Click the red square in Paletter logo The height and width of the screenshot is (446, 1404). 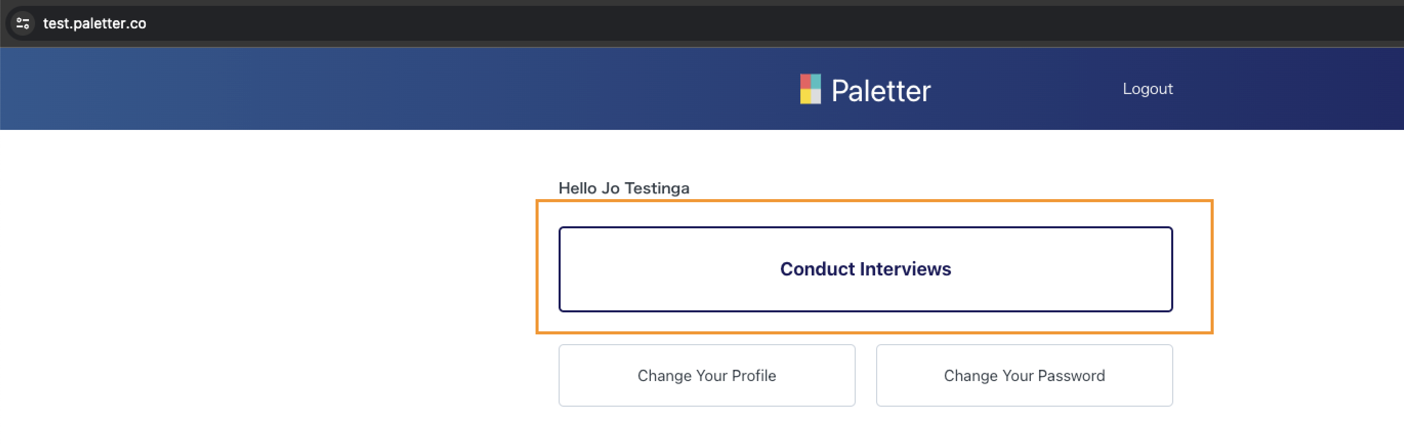(805, 81)
